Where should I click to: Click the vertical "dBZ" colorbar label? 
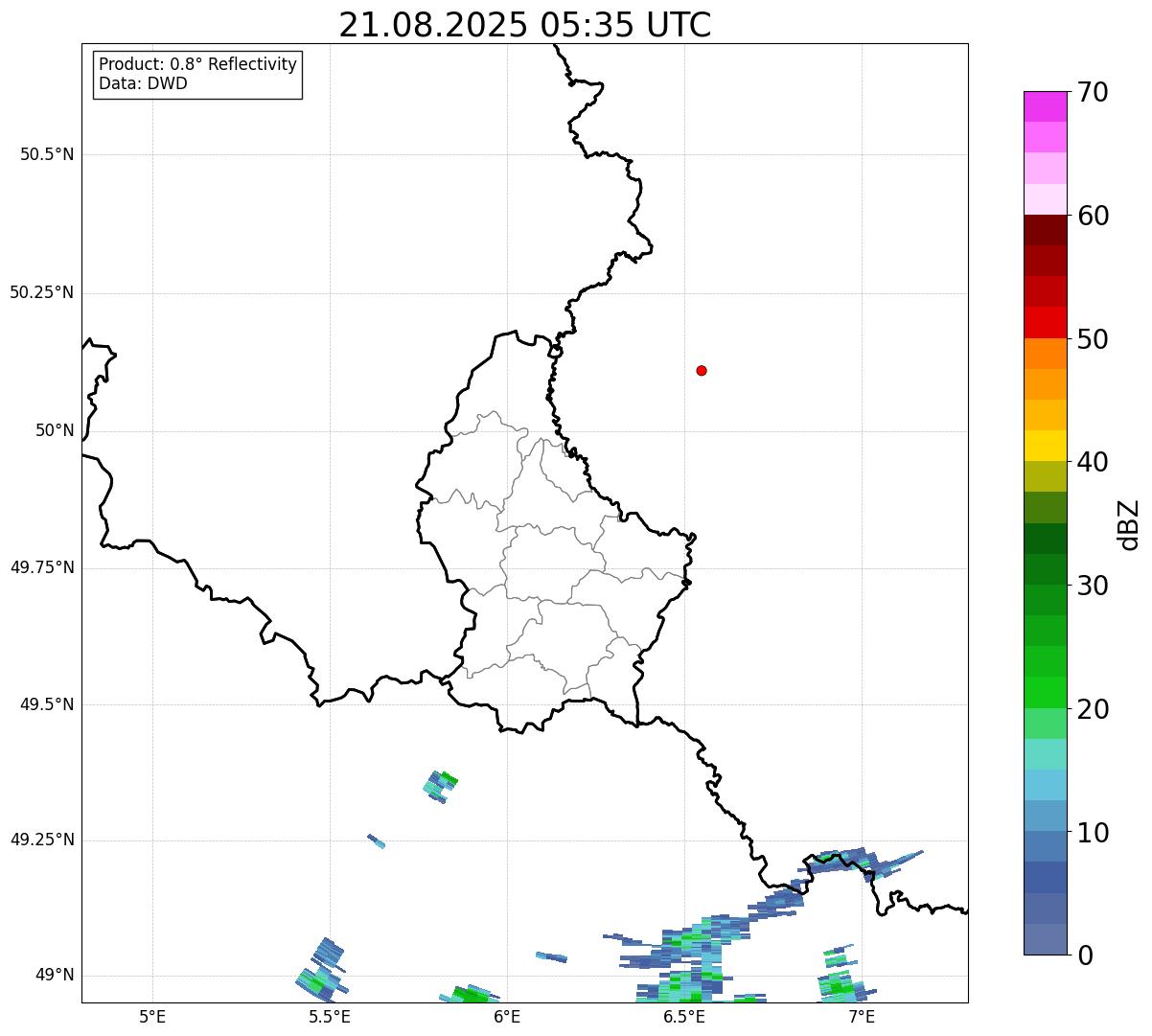click(x=1129, y=524)
